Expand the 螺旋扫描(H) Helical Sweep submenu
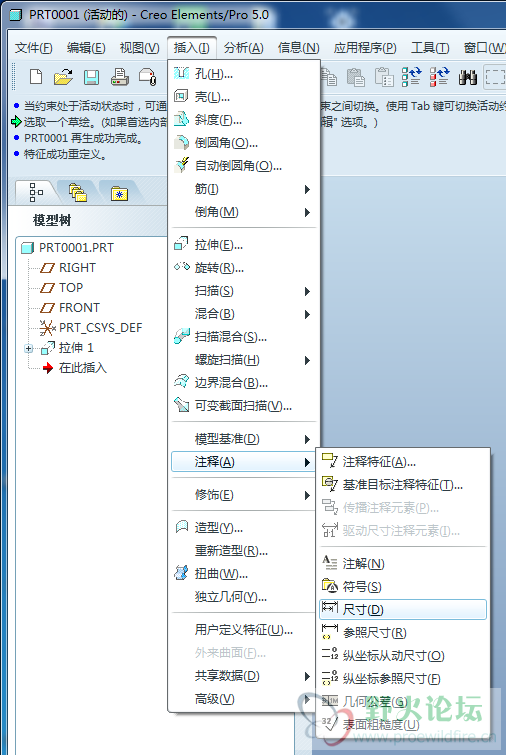This screenshot has height=755, width=506. [244, 360]
